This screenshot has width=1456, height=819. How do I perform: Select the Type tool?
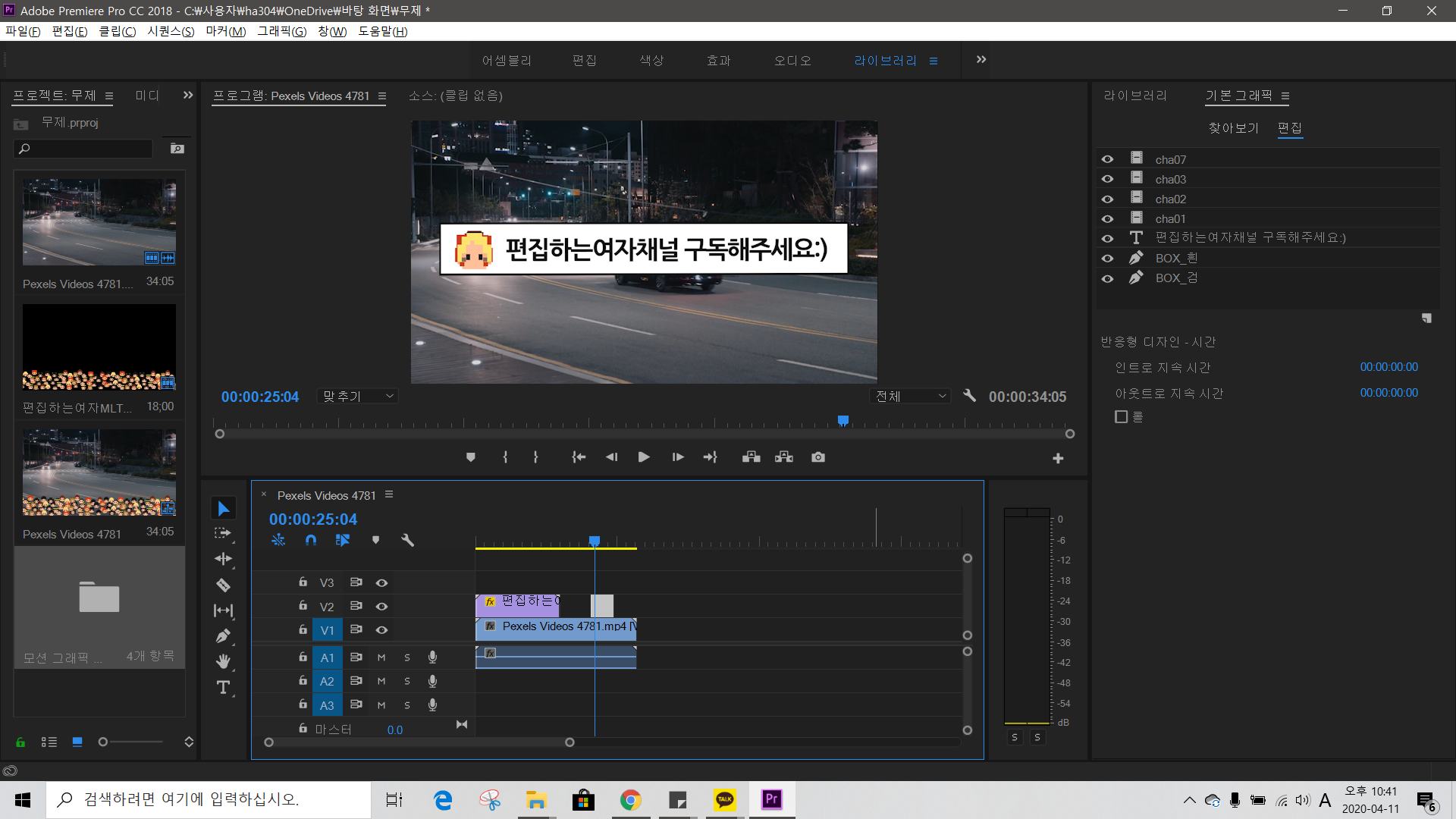(x=223, y=688)
